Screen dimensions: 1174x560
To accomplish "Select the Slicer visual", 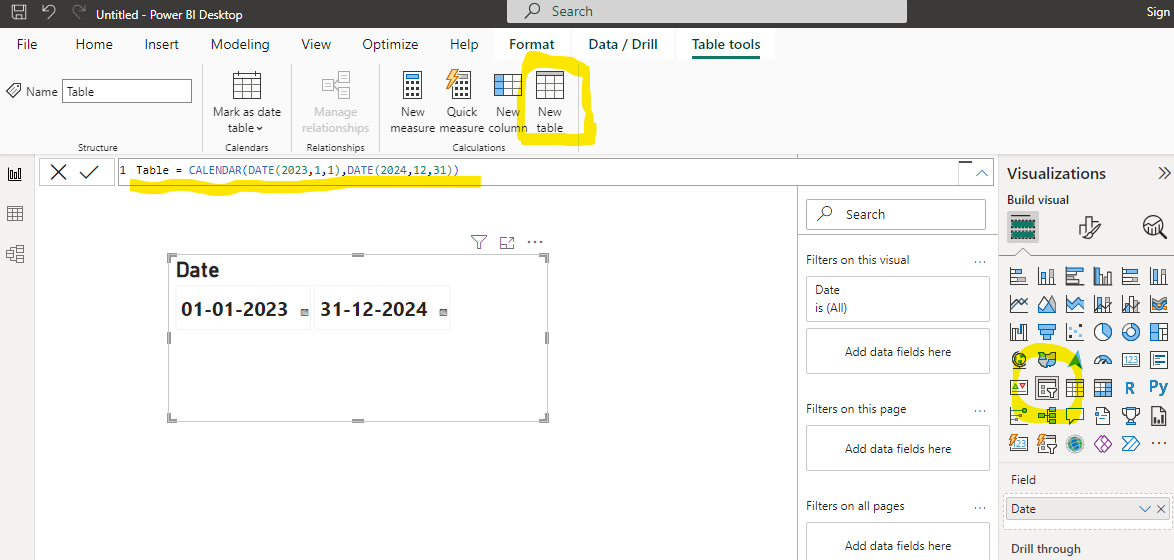I will pyautogui.click(x=1047, y=387).
